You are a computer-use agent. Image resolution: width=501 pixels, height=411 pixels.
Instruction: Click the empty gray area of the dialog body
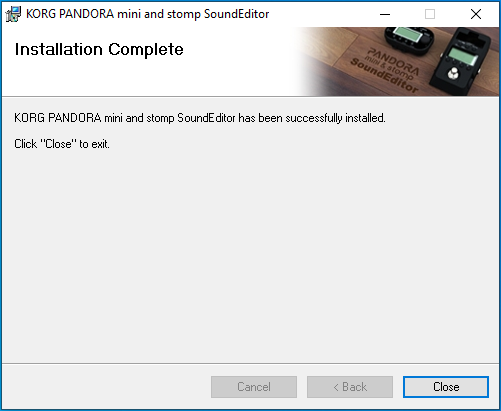250,253
